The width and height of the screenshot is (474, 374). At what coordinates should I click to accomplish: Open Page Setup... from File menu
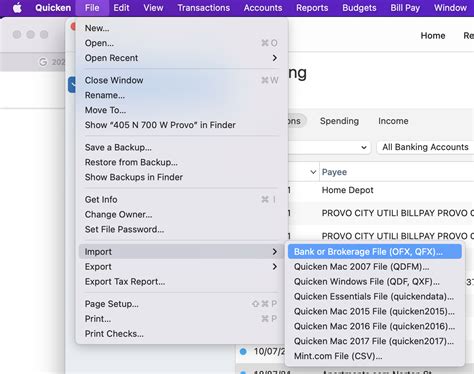click(x=182, y=304)
